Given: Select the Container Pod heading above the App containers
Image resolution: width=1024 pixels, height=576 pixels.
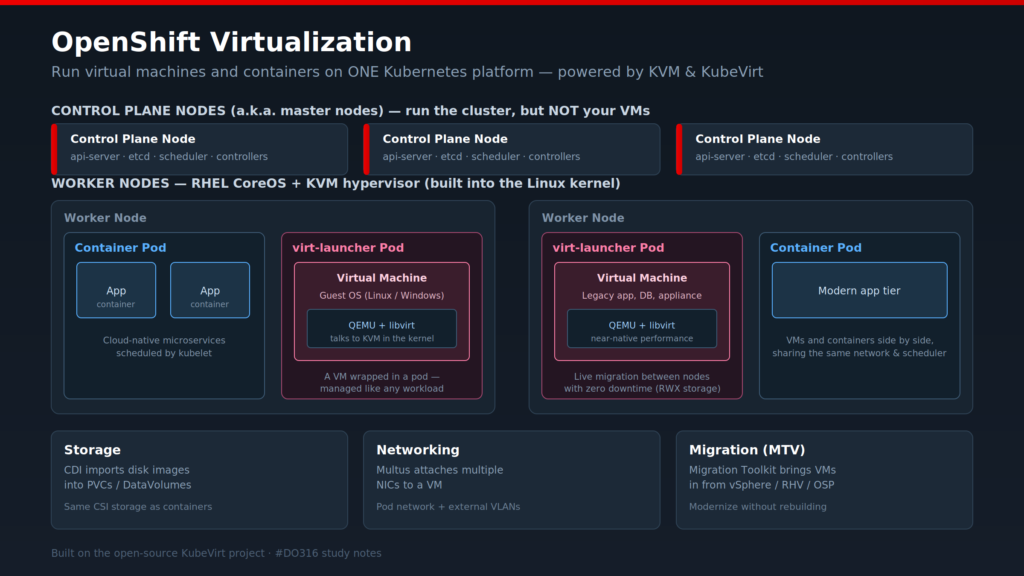Looking at the screenshot, I should pyautogui.click(x=120, y=248).
